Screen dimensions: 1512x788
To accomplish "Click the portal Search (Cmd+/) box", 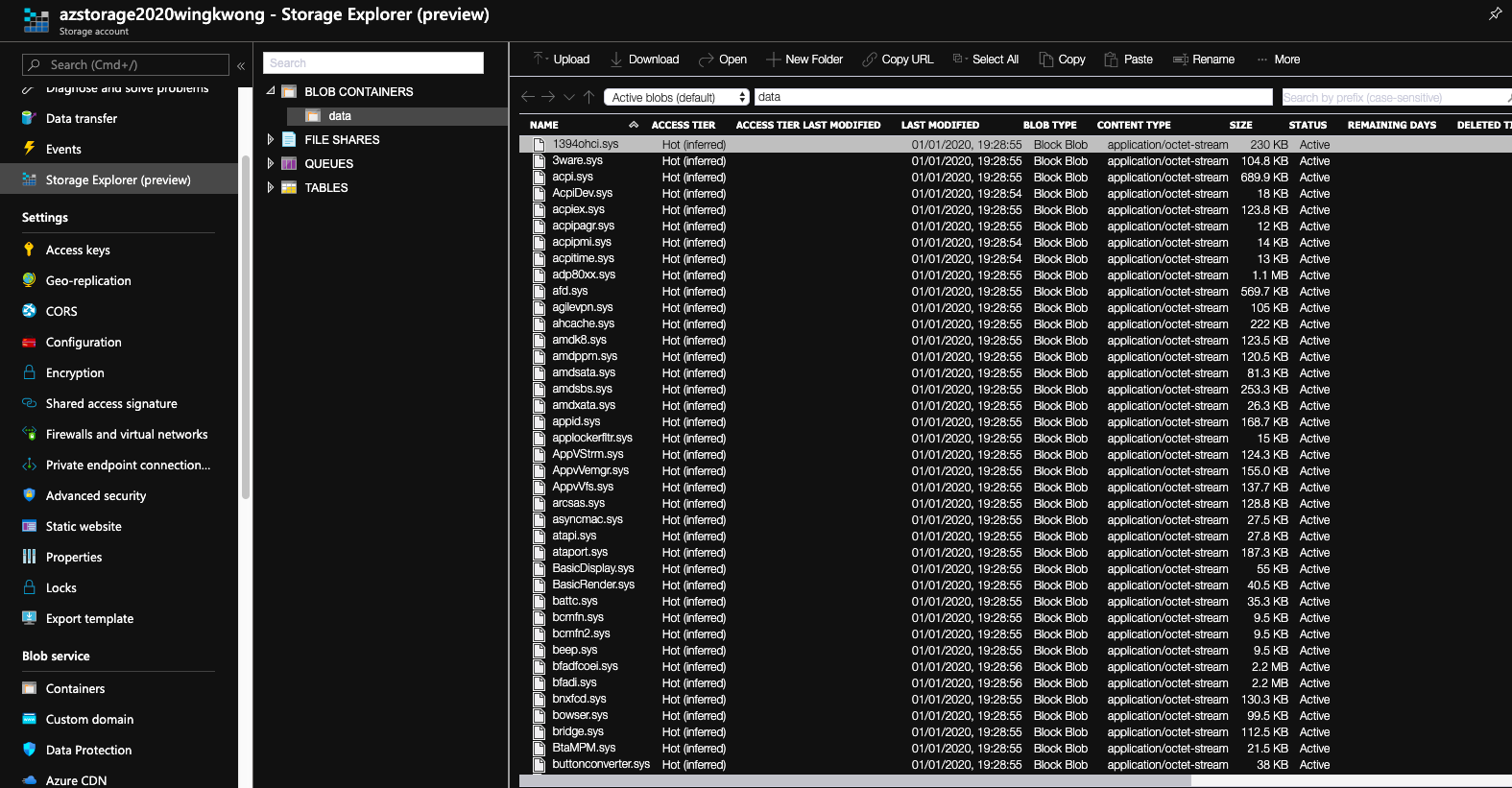I will pyautogui.click(x=126, y=64).
